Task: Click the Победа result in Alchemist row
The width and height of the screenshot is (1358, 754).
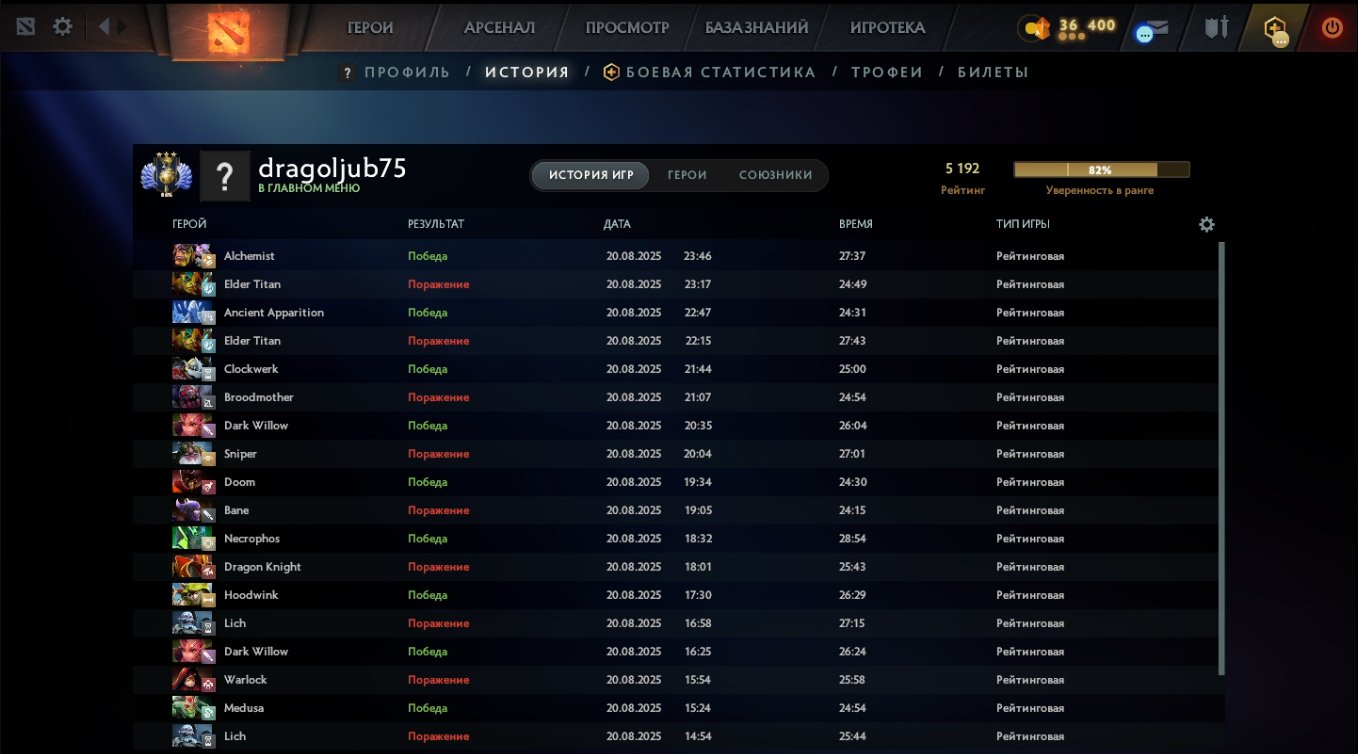Action: coord(427,256)
